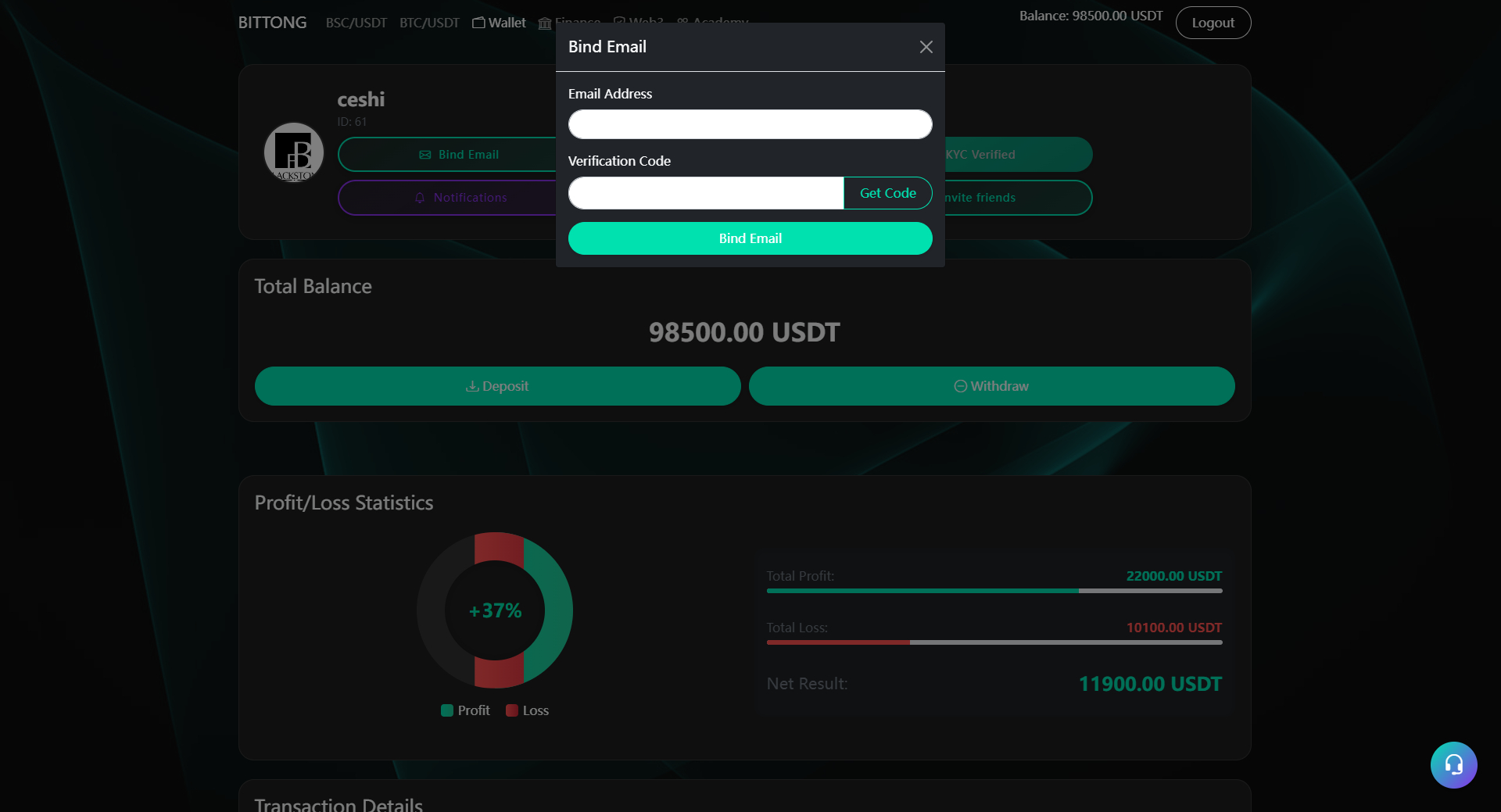Close the Bind Email dialog
The height and width of the screenshot is (812, 1501).
click(x=926, y=47)
